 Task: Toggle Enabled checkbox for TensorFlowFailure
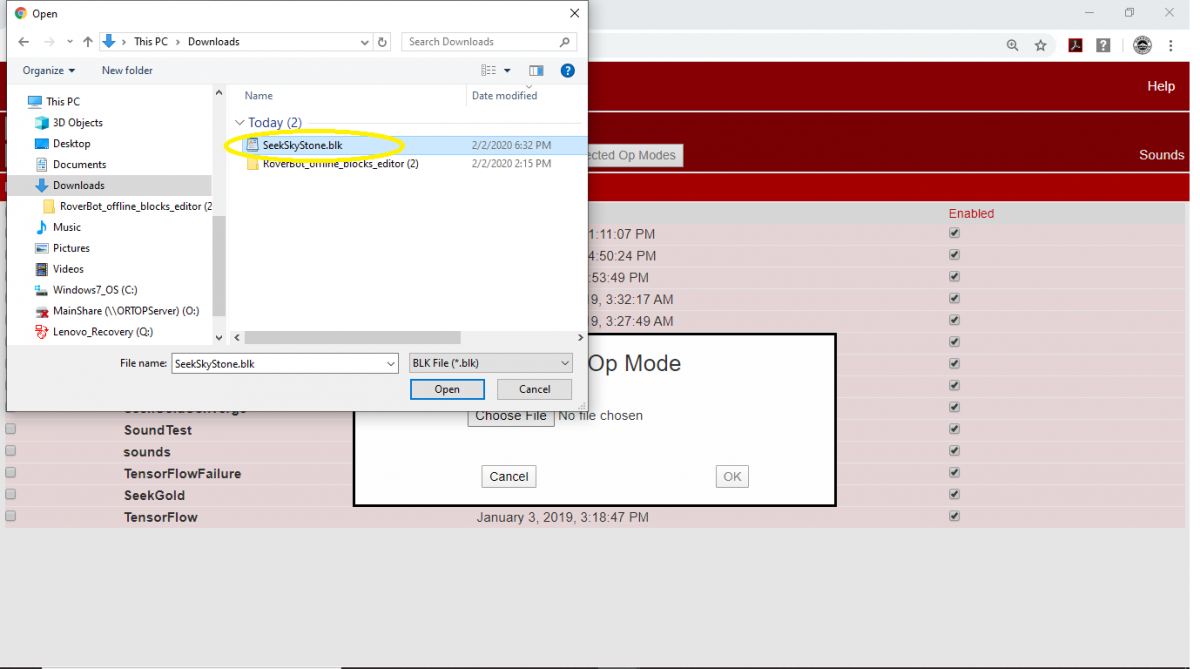click(954, 473)
